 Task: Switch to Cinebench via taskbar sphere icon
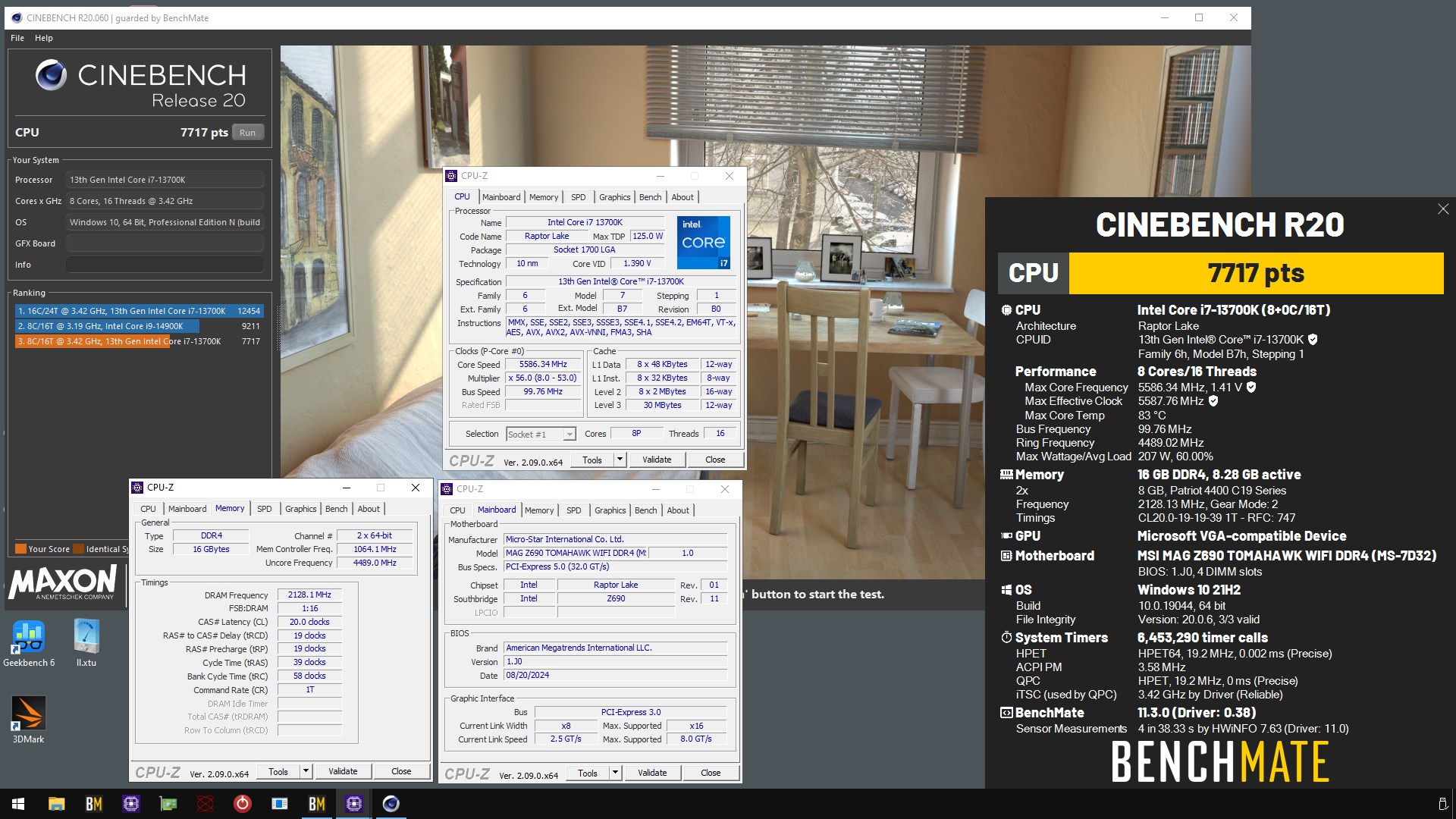click(391, 804)
